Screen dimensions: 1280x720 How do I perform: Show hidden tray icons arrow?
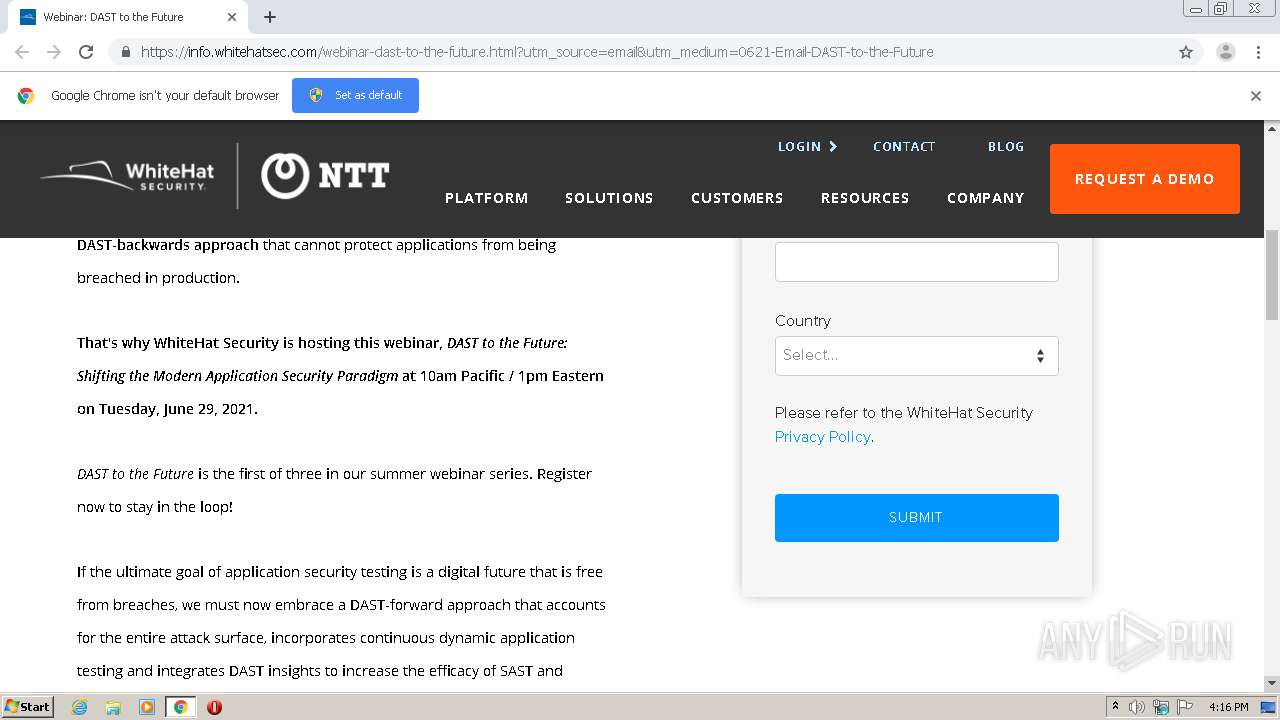[1115, 707]
